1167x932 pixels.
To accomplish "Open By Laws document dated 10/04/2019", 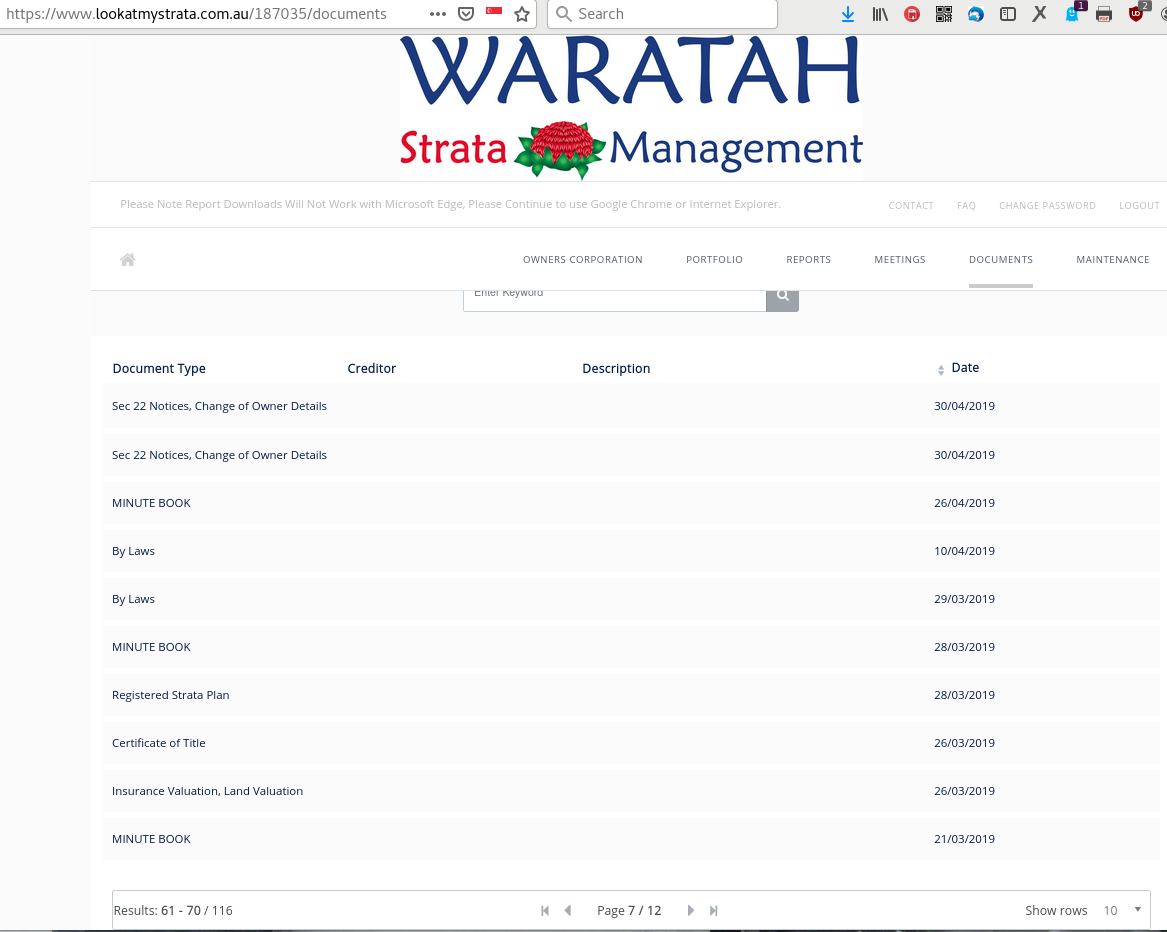I will point(631,552).
